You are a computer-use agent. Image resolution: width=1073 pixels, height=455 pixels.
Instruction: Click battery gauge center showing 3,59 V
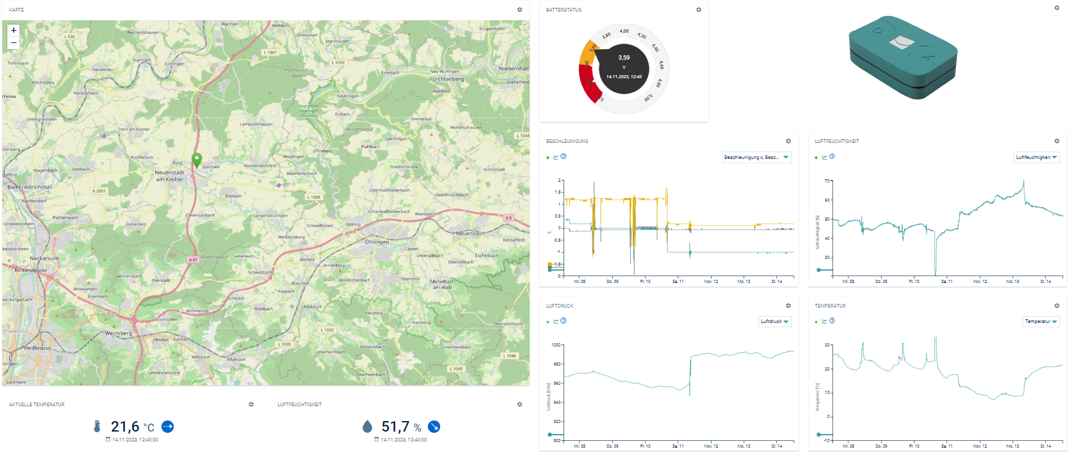pyautogui.click(x=623, y=70)
